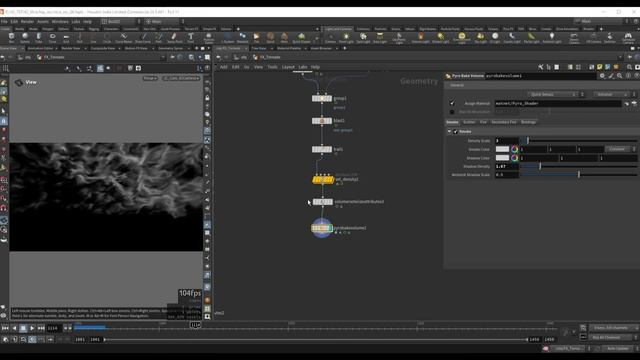Toggle display flag on pyrobakevolume1 node
Viewport: 640px width, 360px height.
click(331, 228)
